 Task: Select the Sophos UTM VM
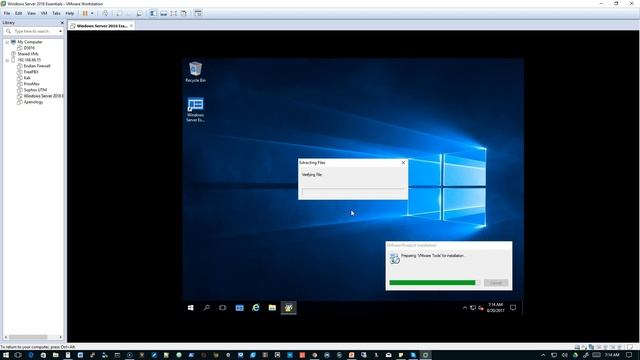[35, 90]
